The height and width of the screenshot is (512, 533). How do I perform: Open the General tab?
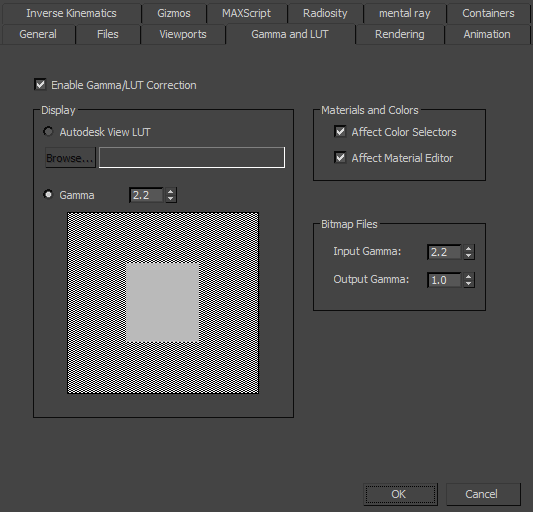[38, 34]
